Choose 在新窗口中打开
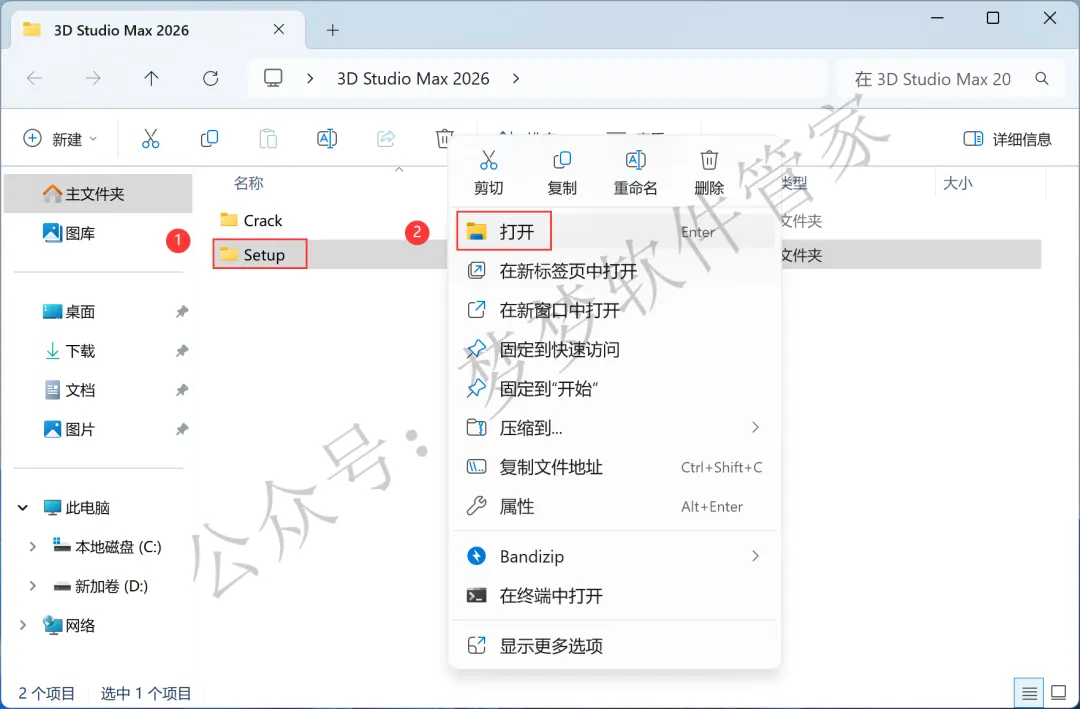The image size is (1080, 709). click(x=613, y=310)
